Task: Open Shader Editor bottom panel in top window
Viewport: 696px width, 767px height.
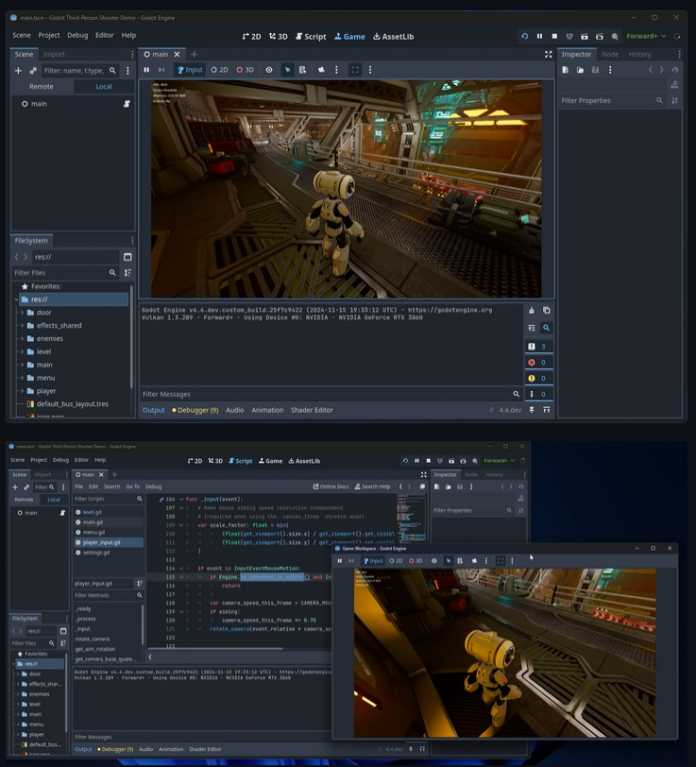Action: (312, 410)
